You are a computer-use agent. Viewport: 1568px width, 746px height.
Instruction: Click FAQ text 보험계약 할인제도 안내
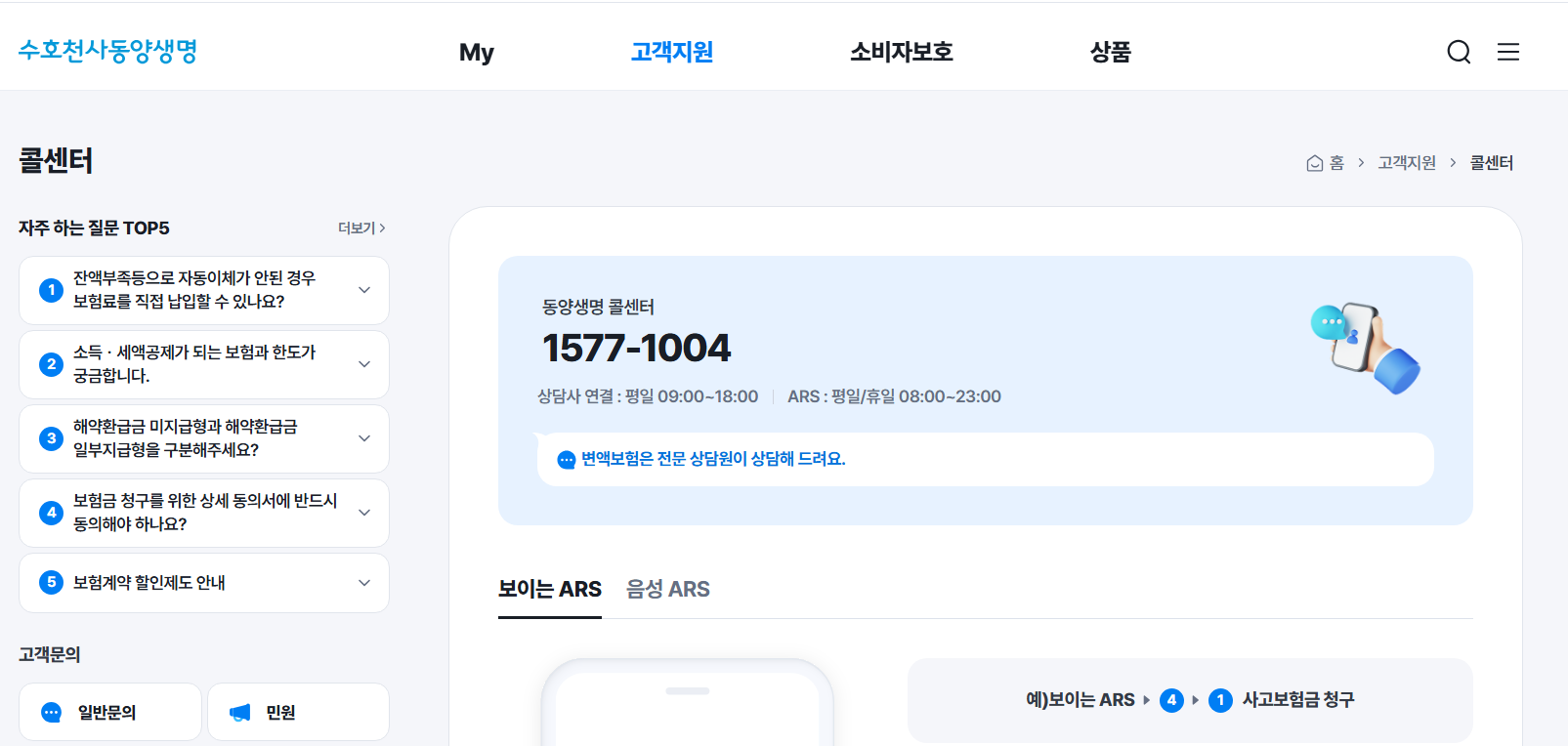[x=149, y=583]
